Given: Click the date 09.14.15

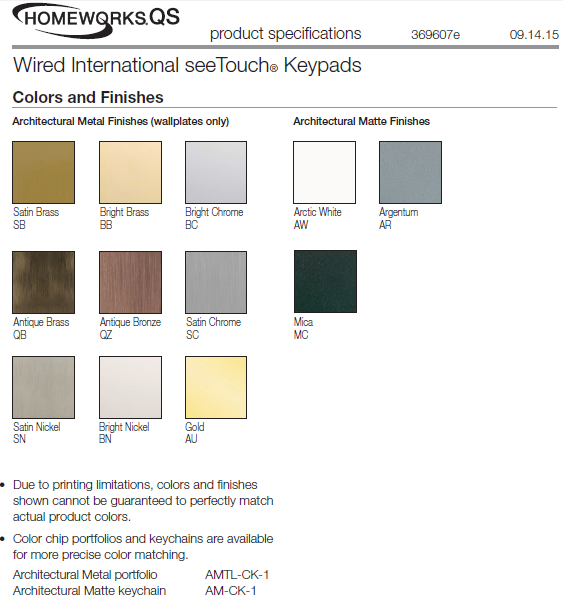Looking at the screenshot, I should coord(534,35).
